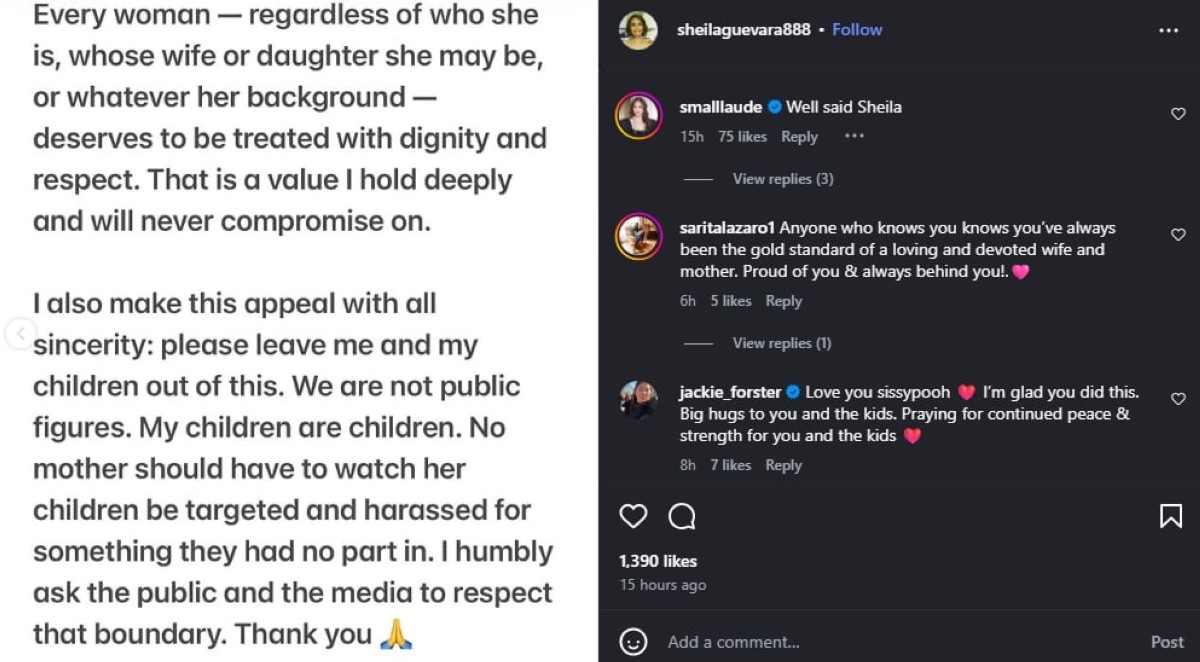This screenshot has height=662, width=1200.
Task: Reply to saritalazaro1's comment
Action: coord(784,301)
